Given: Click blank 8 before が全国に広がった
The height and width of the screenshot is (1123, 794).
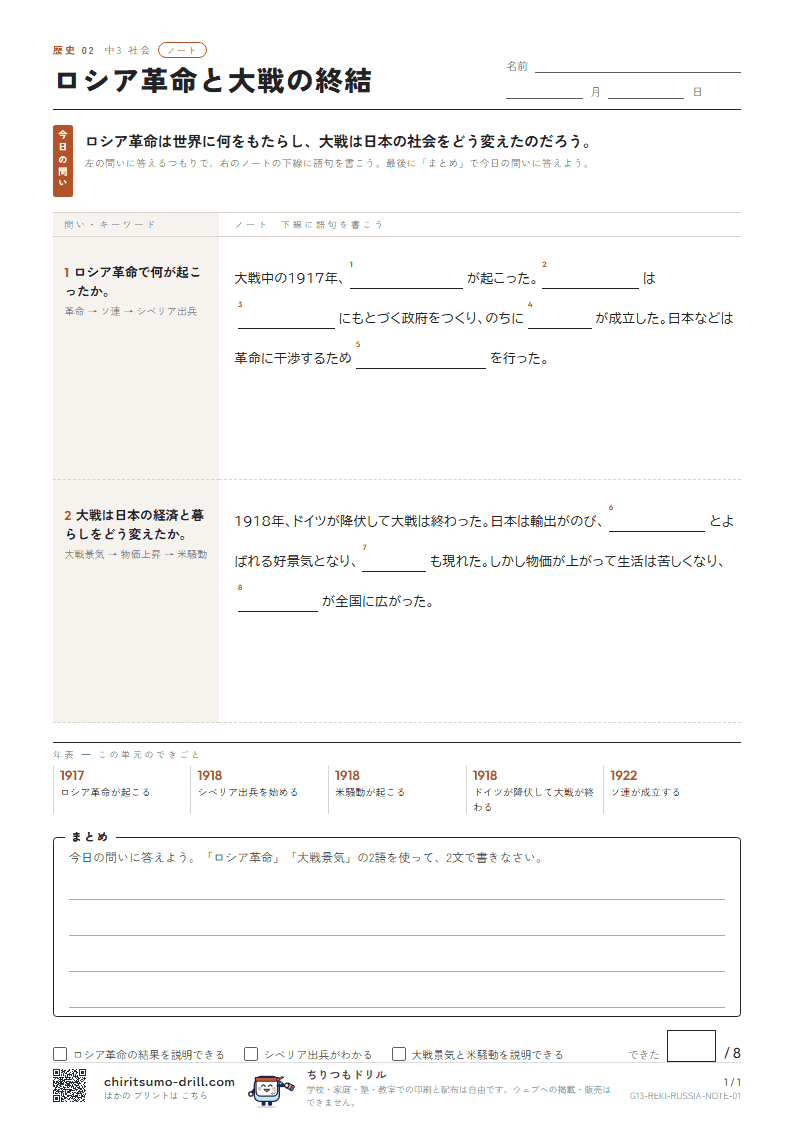Looking at the screenshot, I should click(x=278, y=602).
